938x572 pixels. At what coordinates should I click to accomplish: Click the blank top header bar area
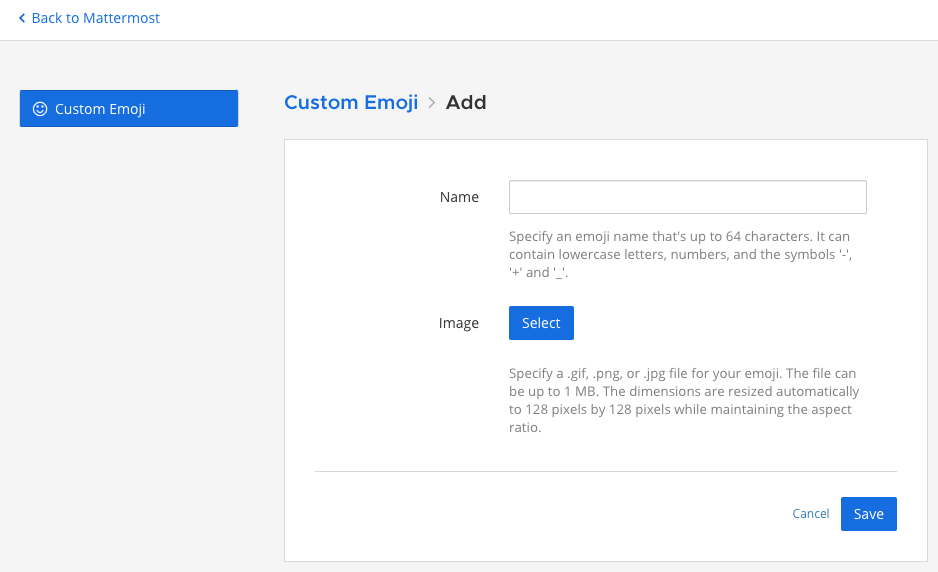[x=550, y=18]
